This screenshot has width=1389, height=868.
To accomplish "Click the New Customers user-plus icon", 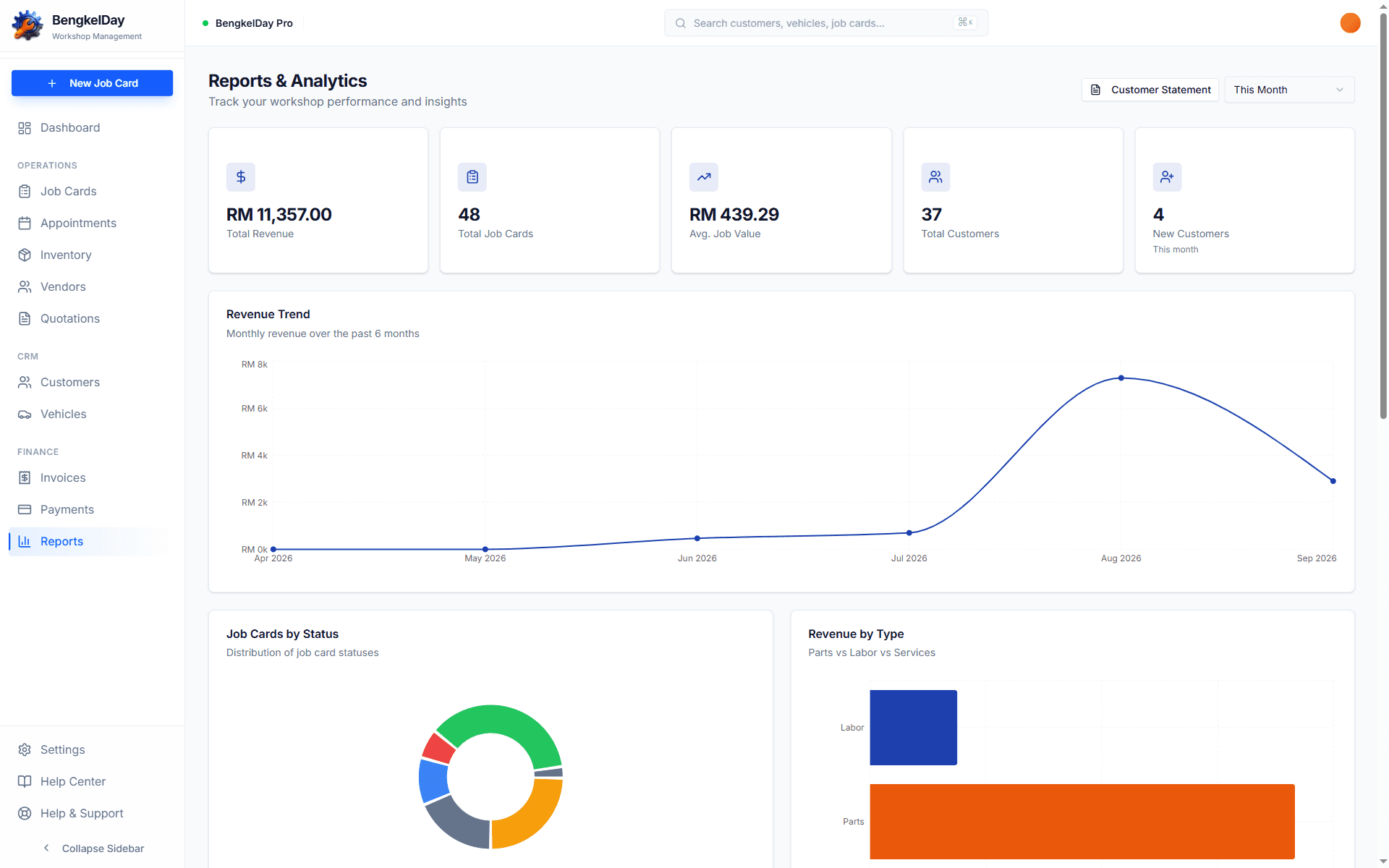I will [1167, 177].
